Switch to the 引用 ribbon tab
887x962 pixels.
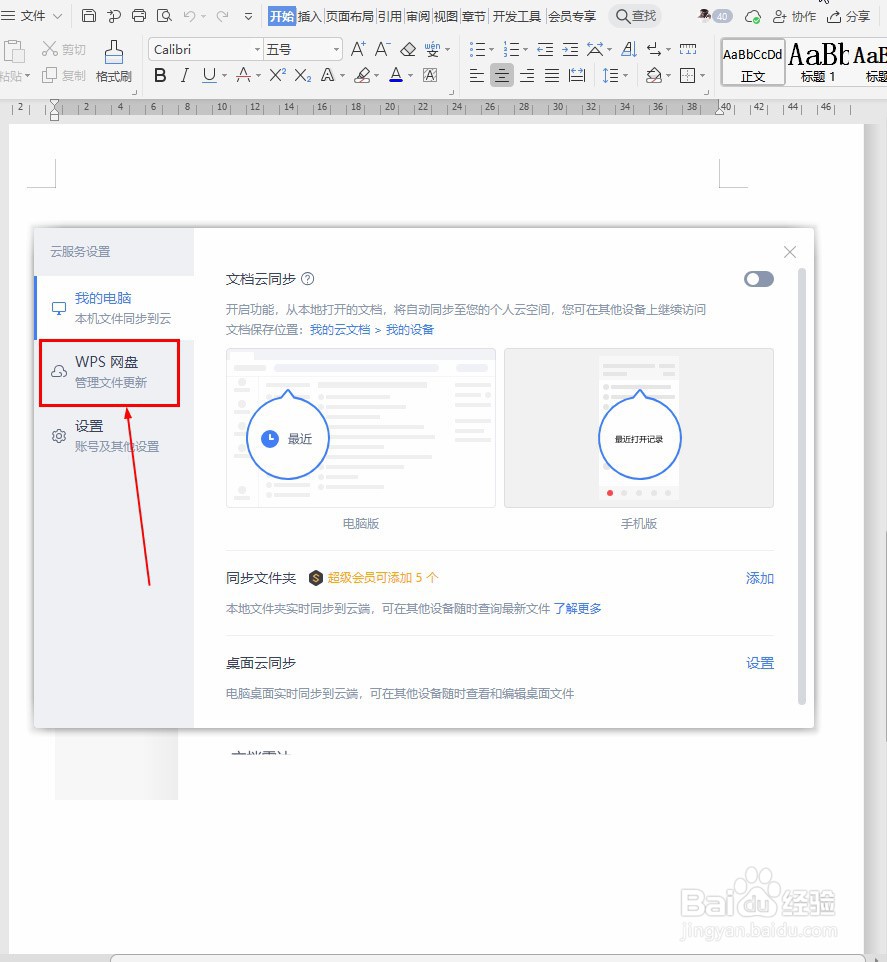coord(390,16)
